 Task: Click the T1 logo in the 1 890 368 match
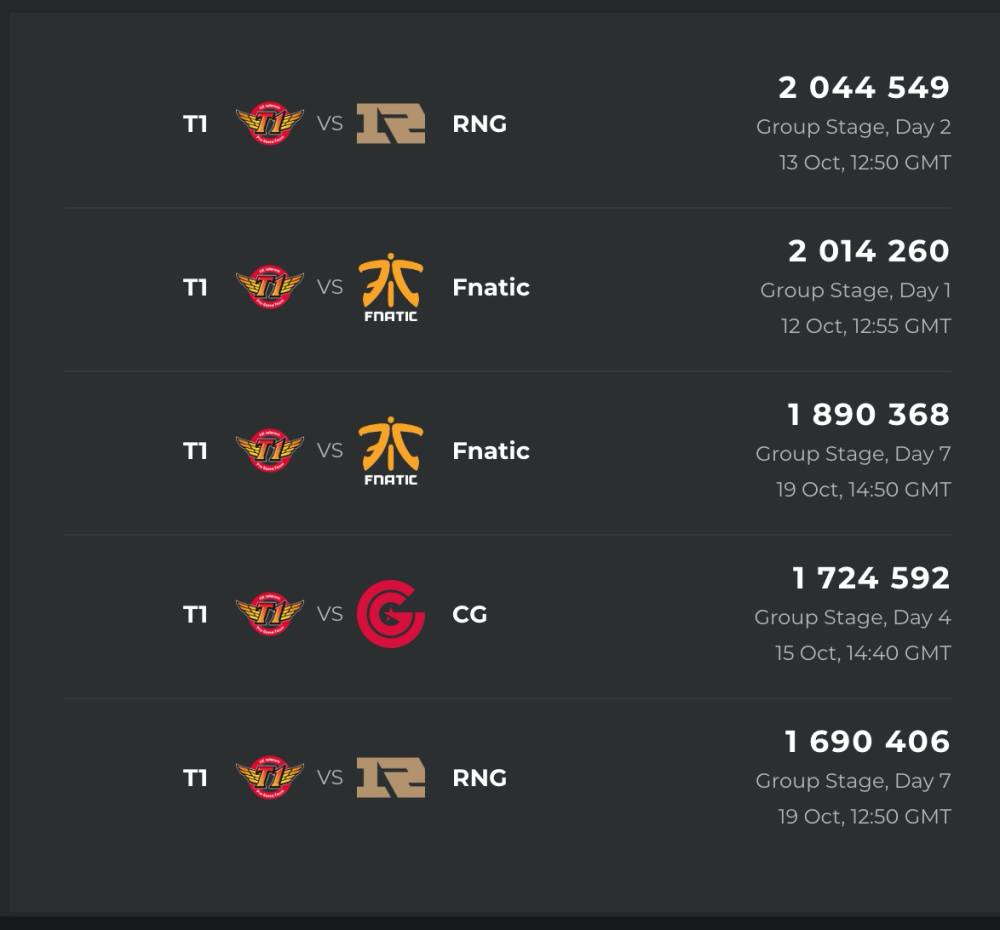tap(269, 451)
